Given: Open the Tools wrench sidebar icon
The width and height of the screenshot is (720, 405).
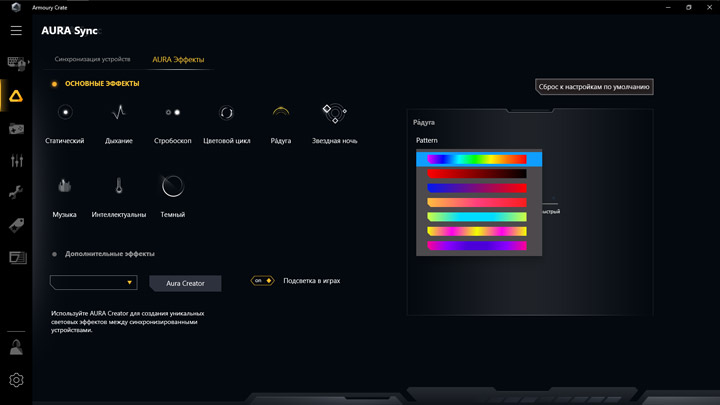Looking at the screenshot, I should click(x=16, y=192).
